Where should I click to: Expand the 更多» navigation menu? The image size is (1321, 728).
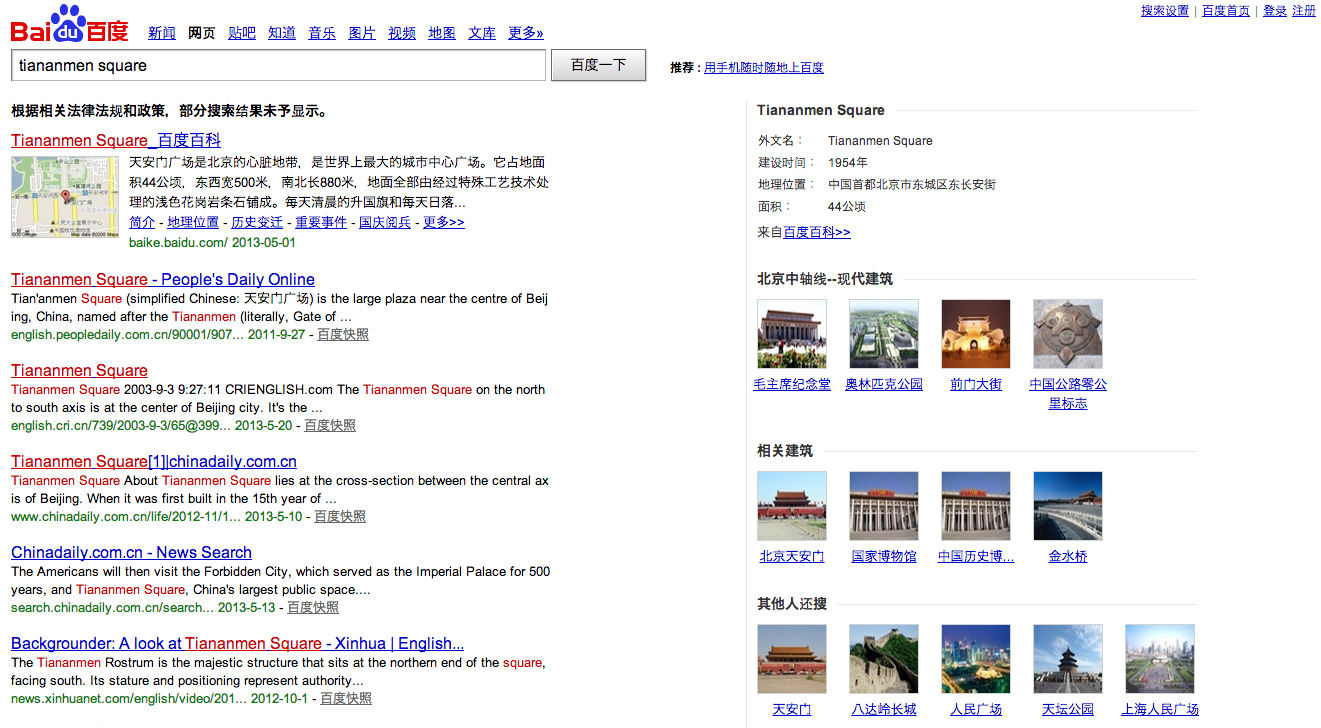pos(526,33)
